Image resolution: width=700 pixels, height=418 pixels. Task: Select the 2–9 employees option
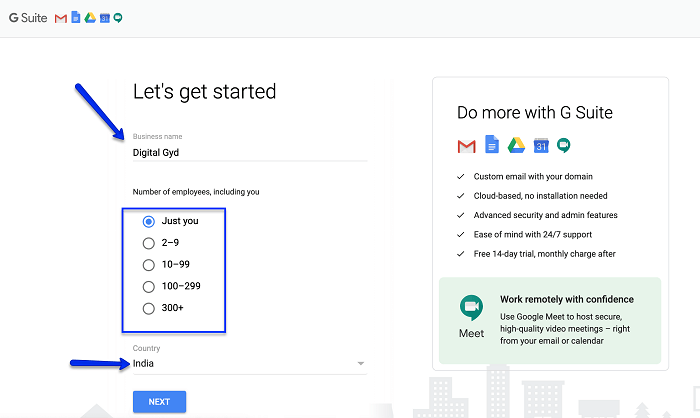[x=149, y=243]
